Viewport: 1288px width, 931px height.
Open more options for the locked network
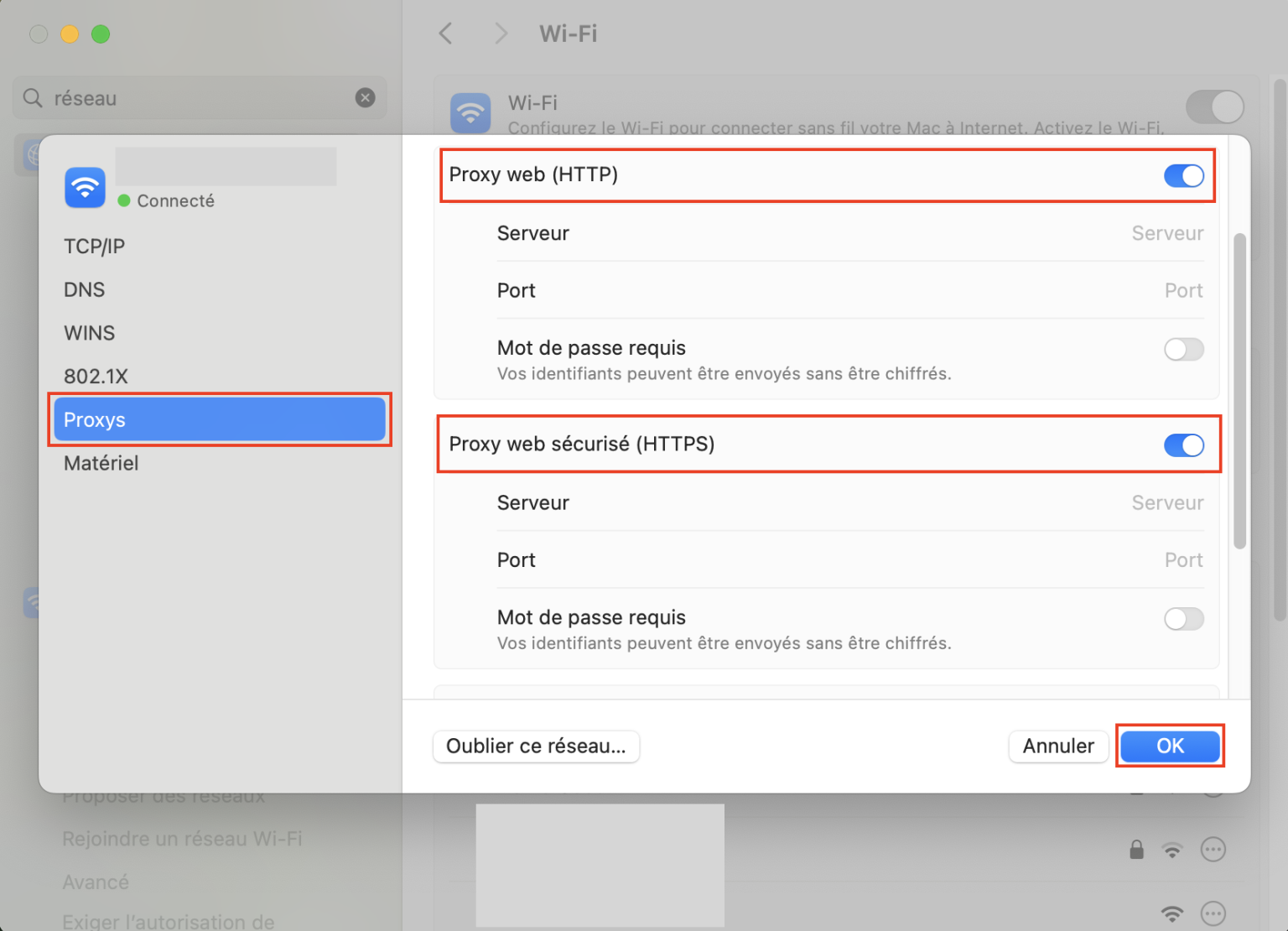1213,850
